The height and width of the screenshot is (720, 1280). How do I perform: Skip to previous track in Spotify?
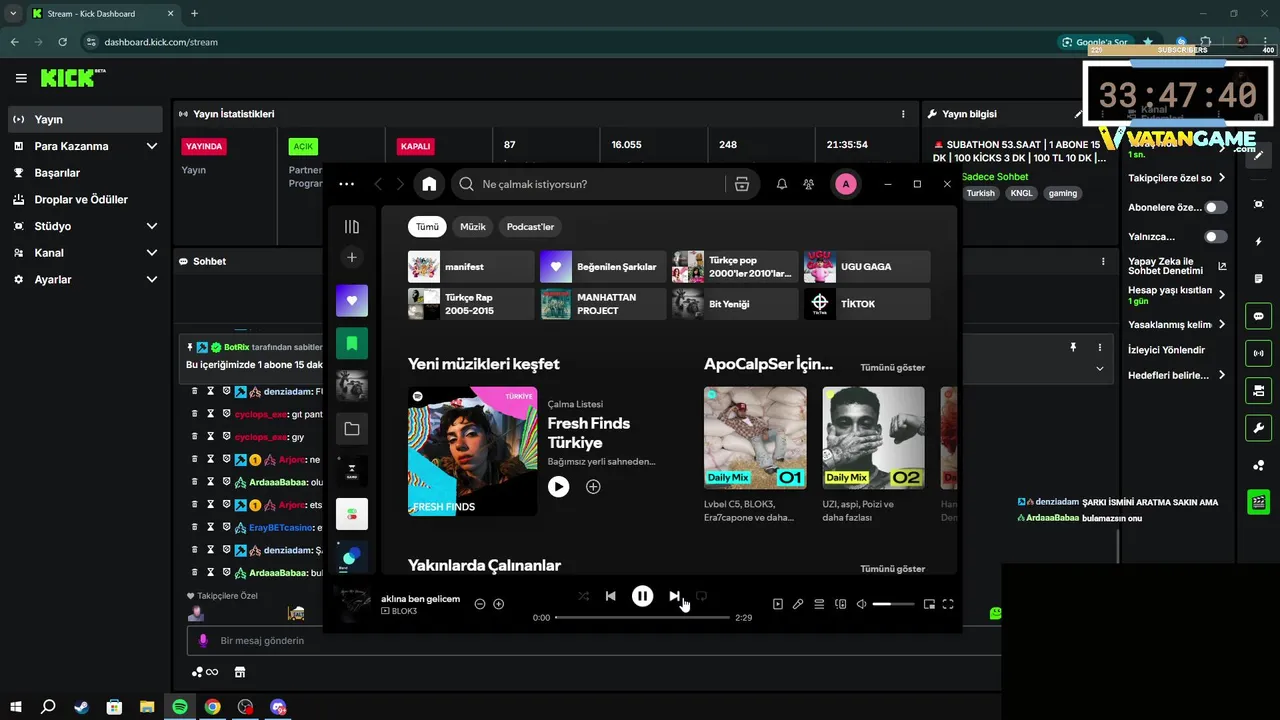click(x=610, y=596)
